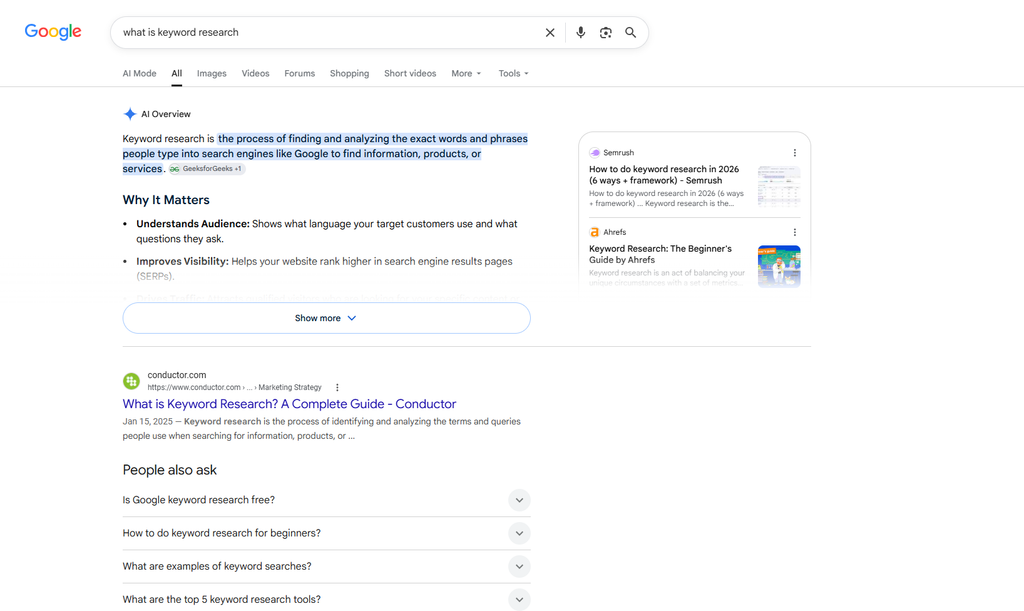Switch to the AI Mode tab
Viewport: 1024px width, 611px height.
click(139, 73)
